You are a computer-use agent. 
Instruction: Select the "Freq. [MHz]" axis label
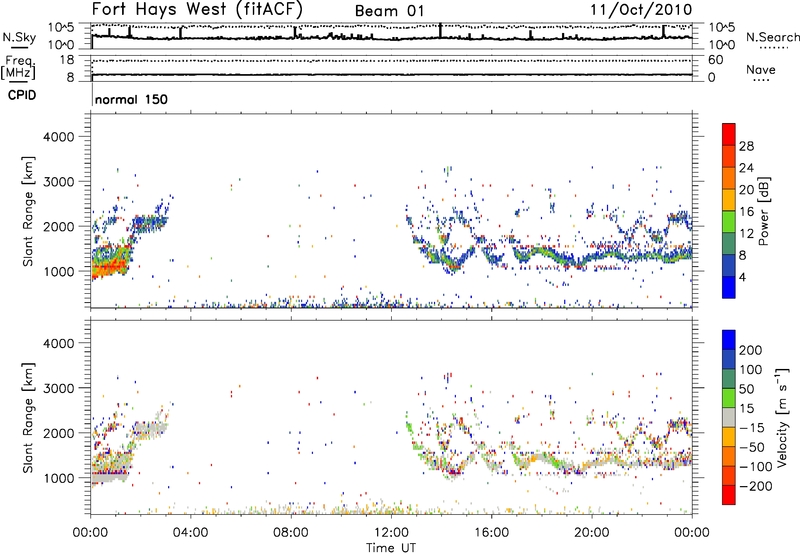(18, 68)
